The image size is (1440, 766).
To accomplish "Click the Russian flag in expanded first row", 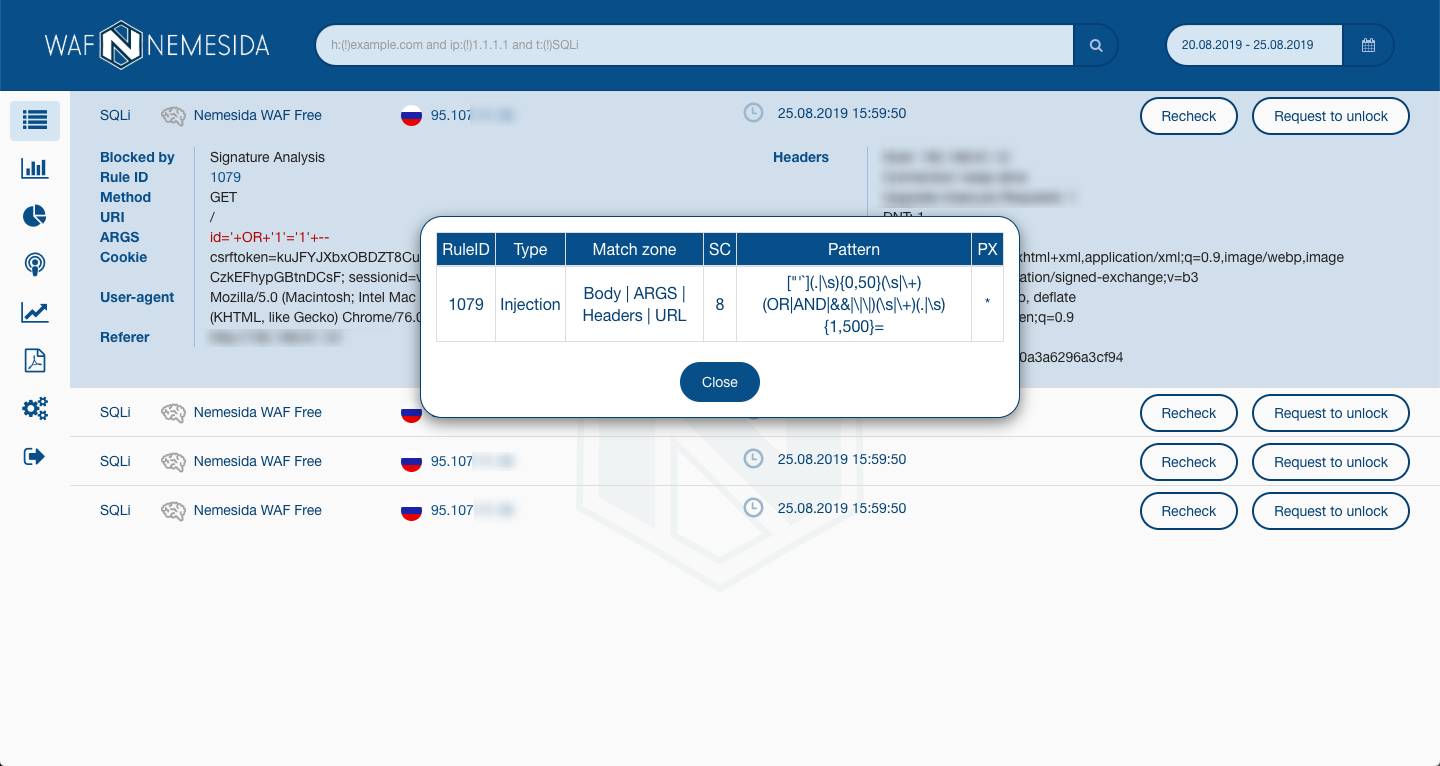I will [x=411, y=116].
